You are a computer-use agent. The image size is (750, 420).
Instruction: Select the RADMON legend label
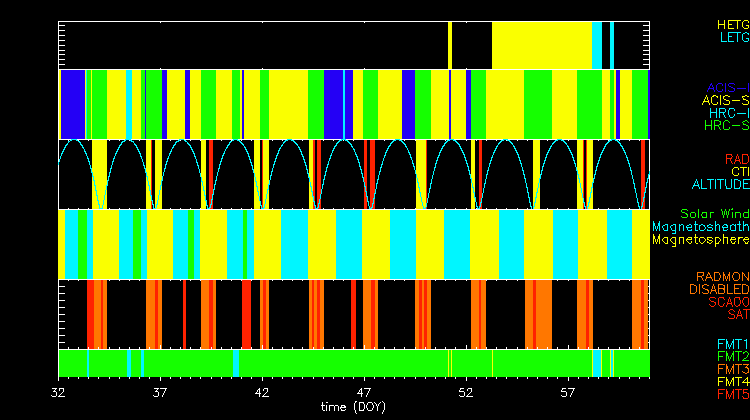(723, 276)
